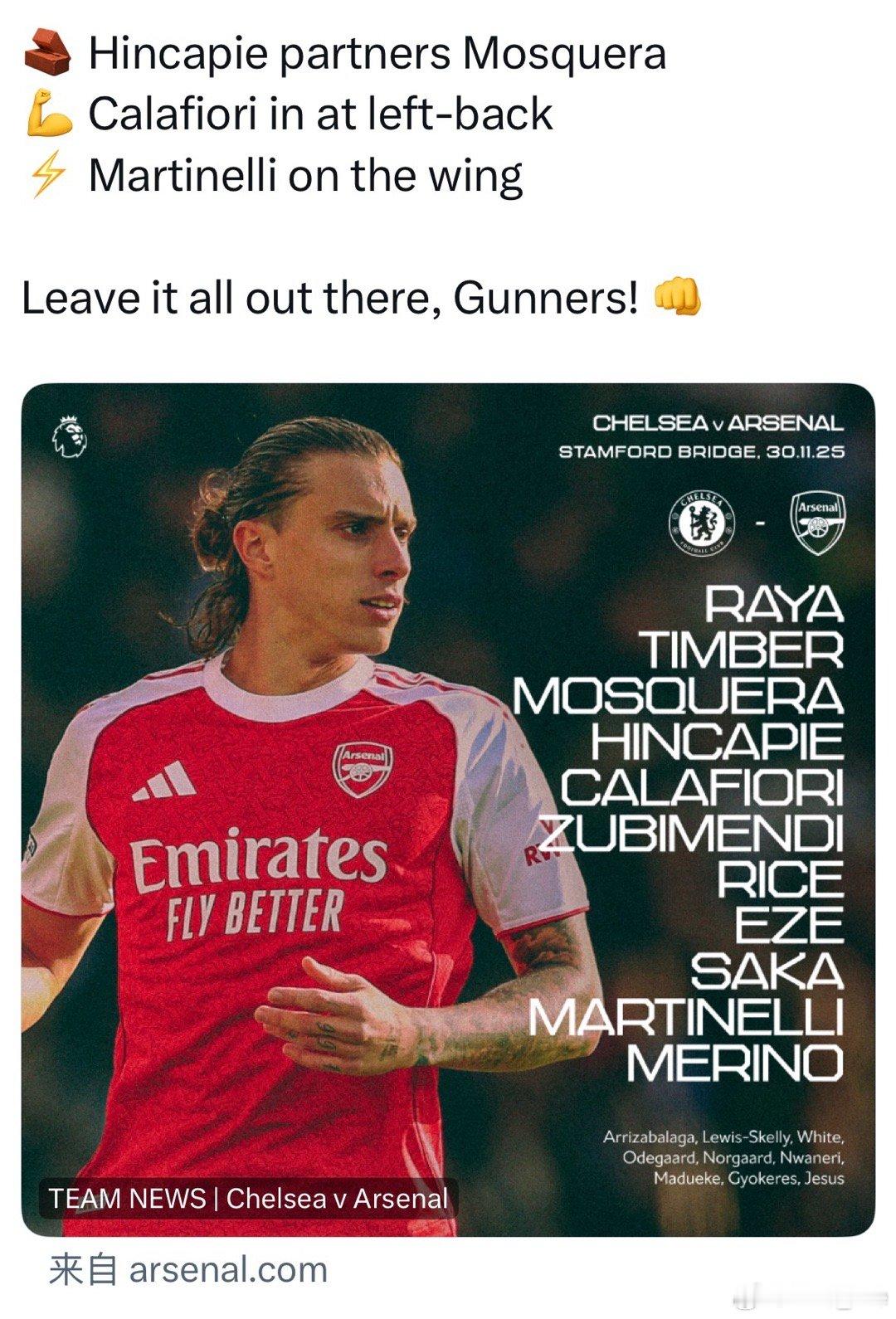The width and height of the screenshot is (896, 1319).
Task: Click CALAFIORI in the starting lineup
Action: pos(702,787)
